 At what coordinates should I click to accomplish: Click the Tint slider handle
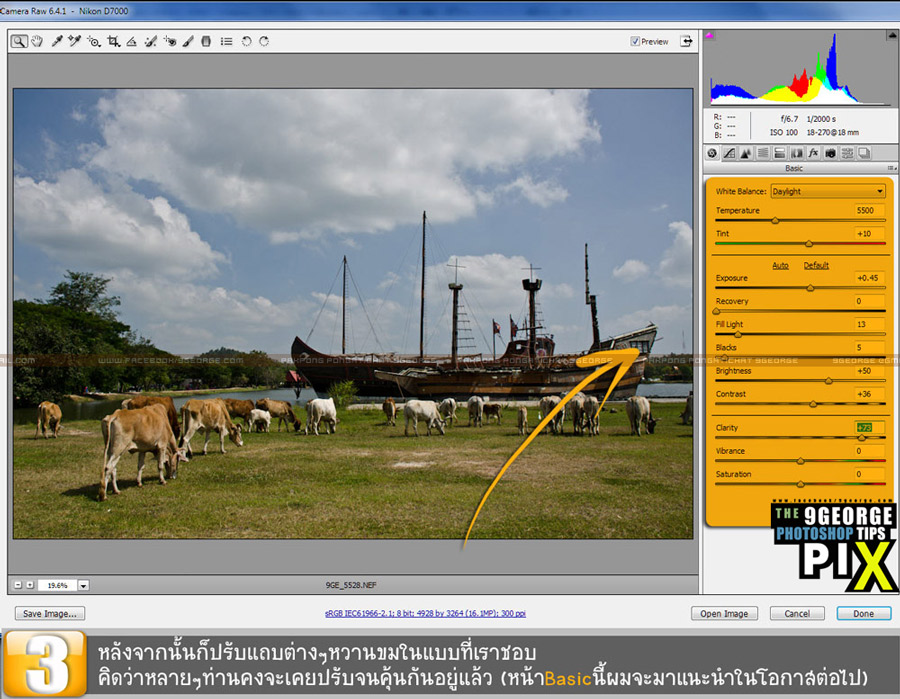pyautogui.click(x=809, y=243)
